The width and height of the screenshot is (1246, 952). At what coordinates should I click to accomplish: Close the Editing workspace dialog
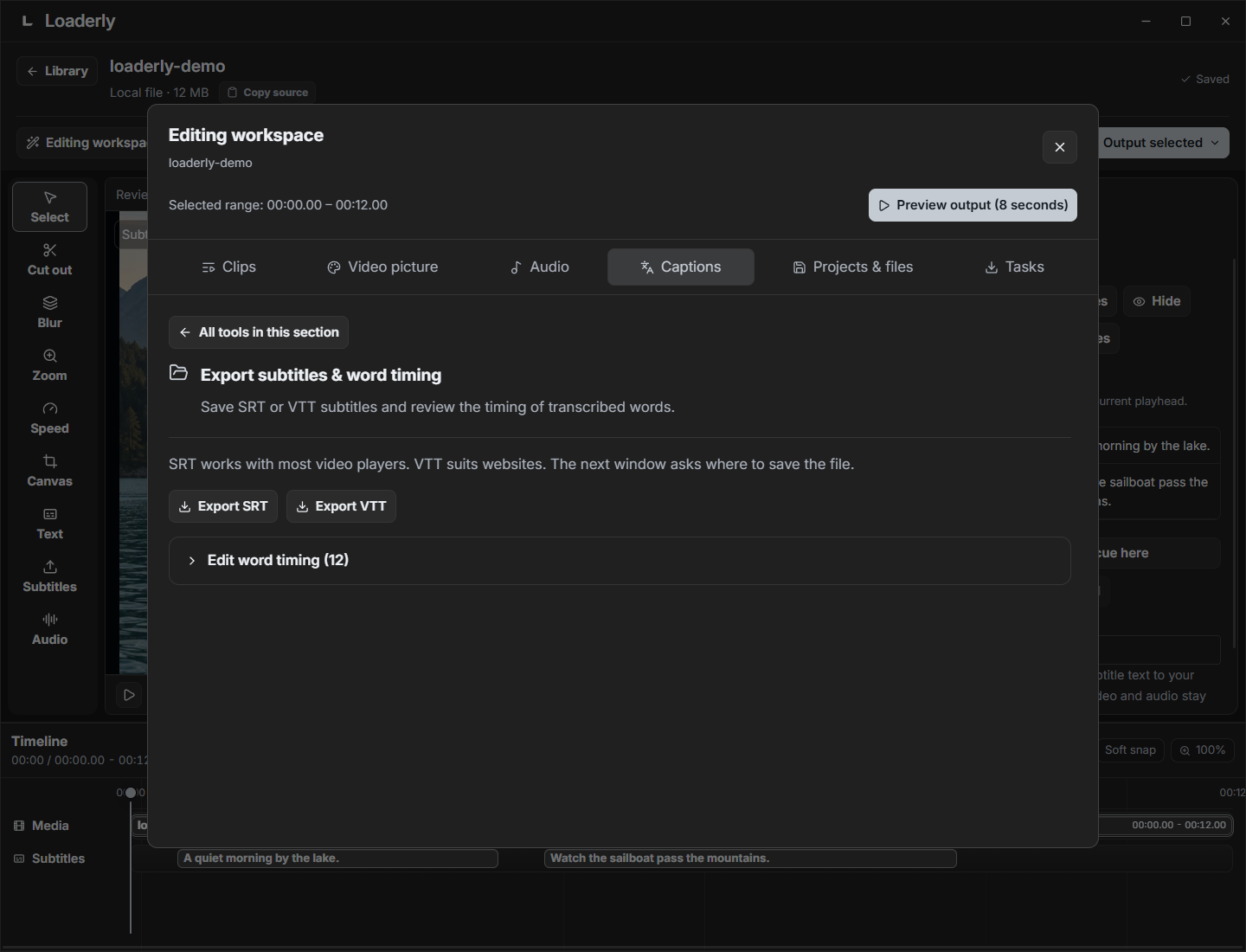point(1059,147)
